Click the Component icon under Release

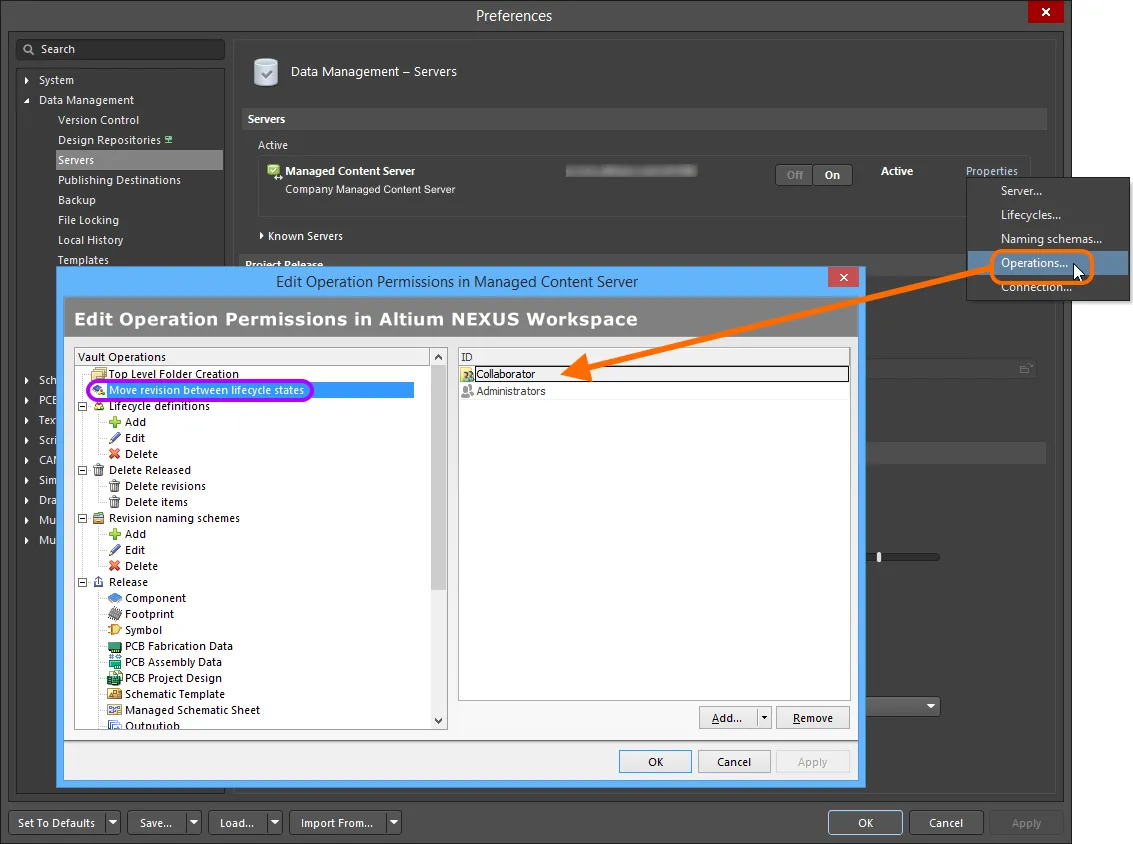pos(115,598)
